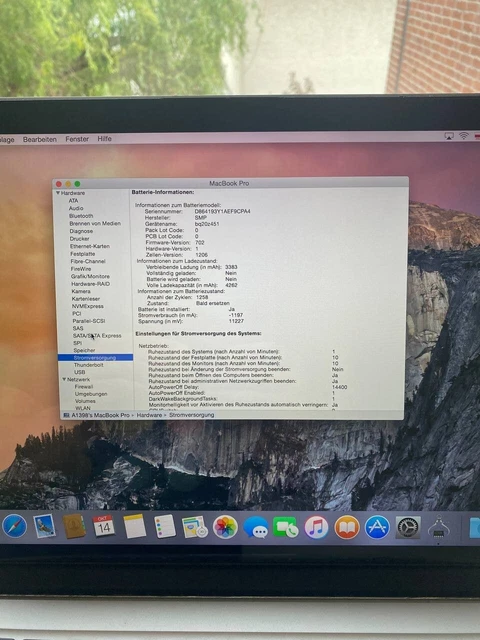Select Ethernet-Karten in the sidebar
Image resolution: width=480 pixels, height=640 pixels.
[x=89, y=246]
